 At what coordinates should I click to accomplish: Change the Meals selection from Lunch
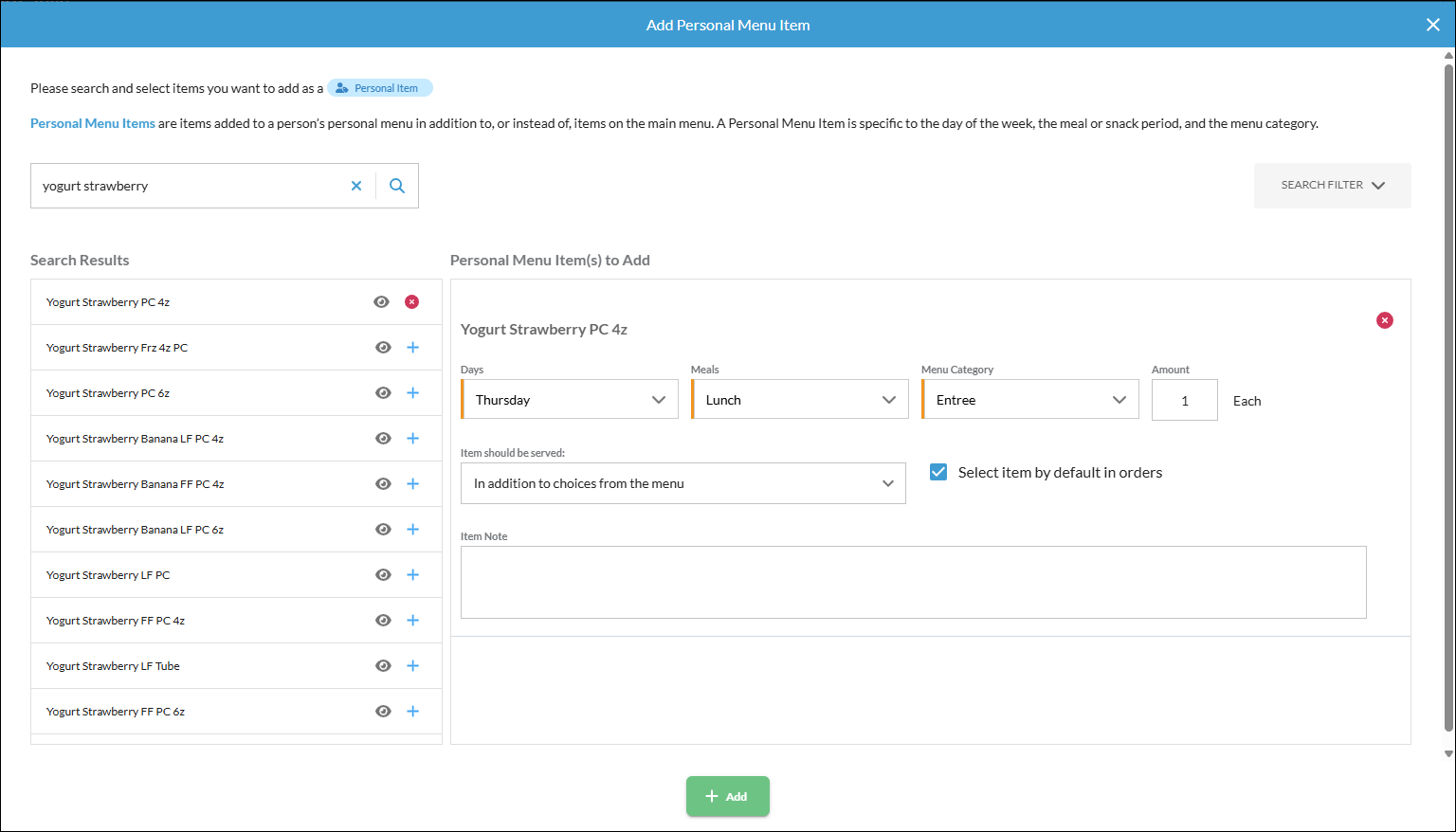[x=798, y=399]
